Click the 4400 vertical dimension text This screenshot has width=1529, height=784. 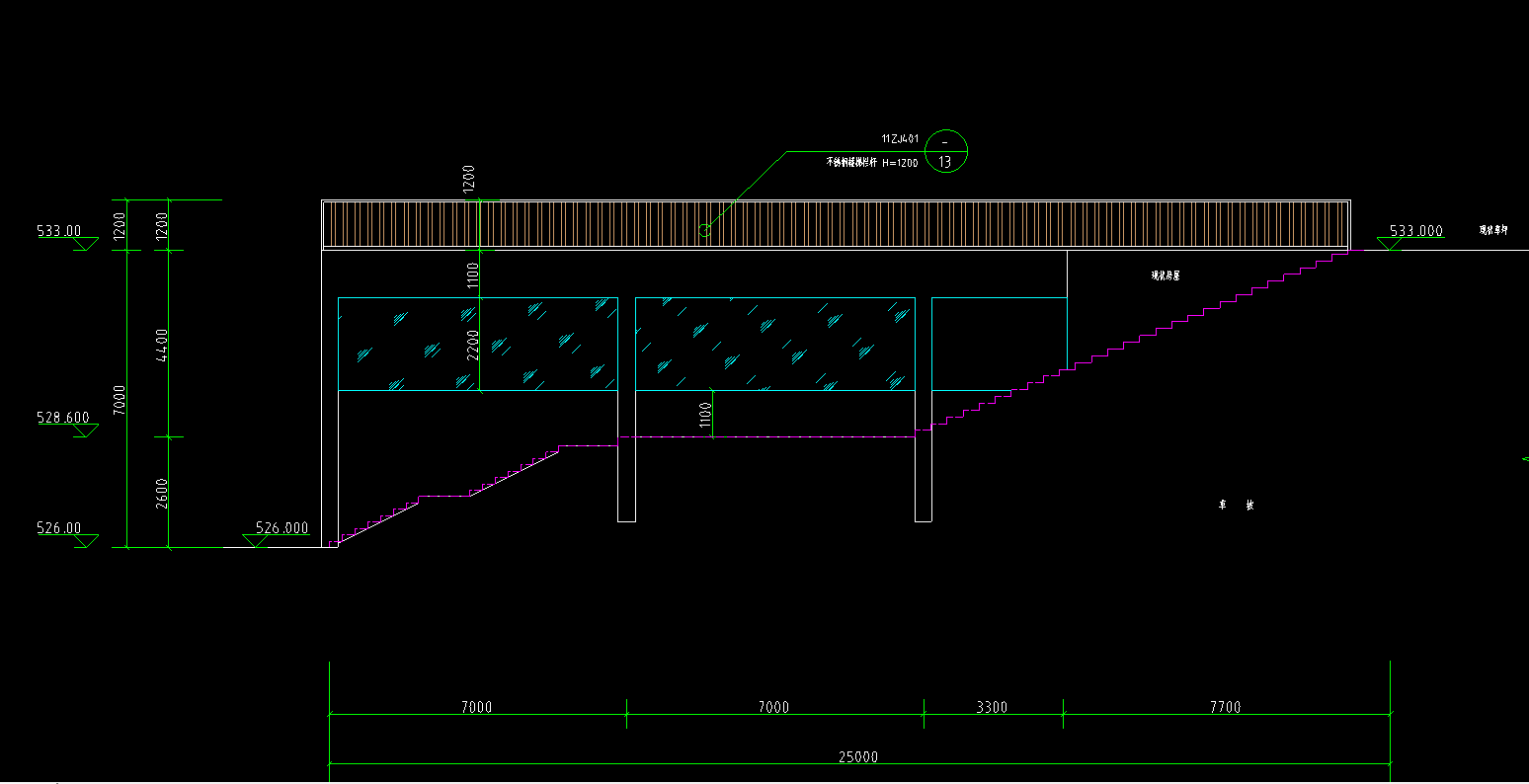pos(162,345)
